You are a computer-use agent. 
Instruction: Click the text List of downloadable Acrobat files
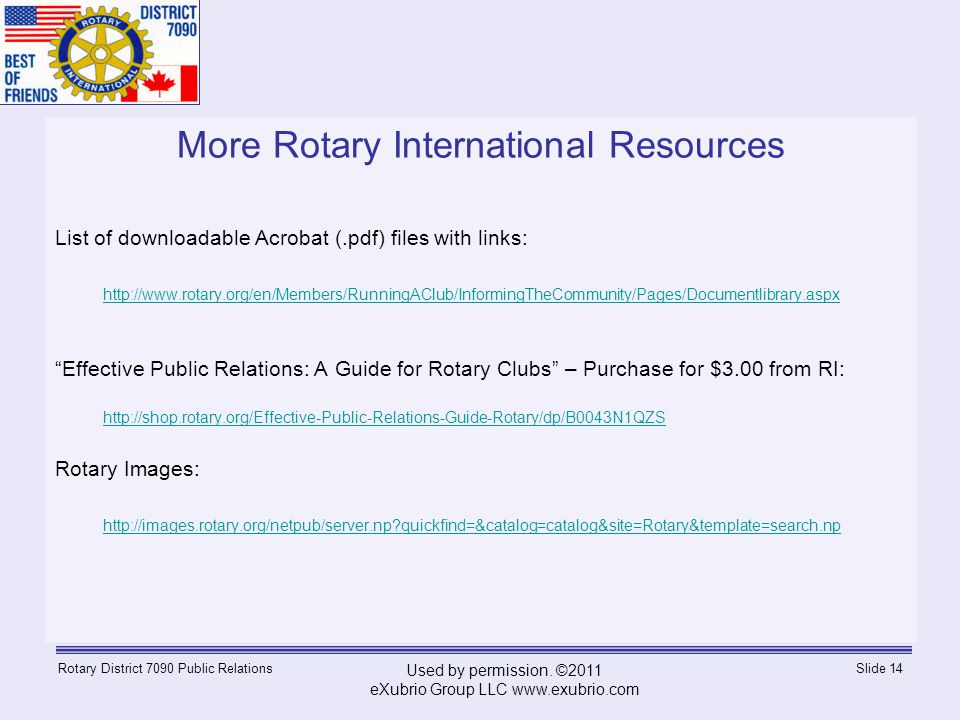(x=291, y=238)
